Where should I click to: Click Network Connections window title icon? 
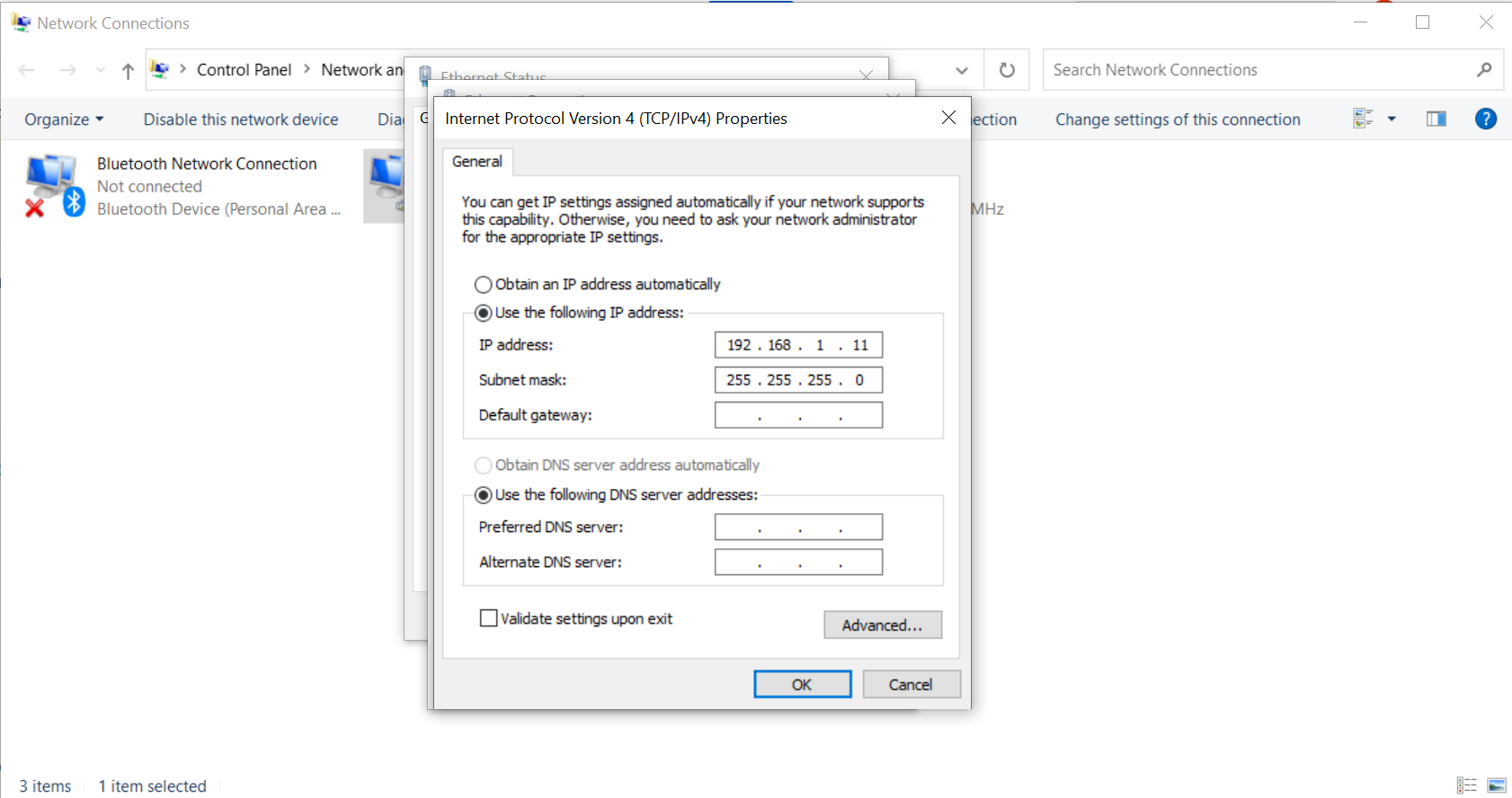coord(21,22)
